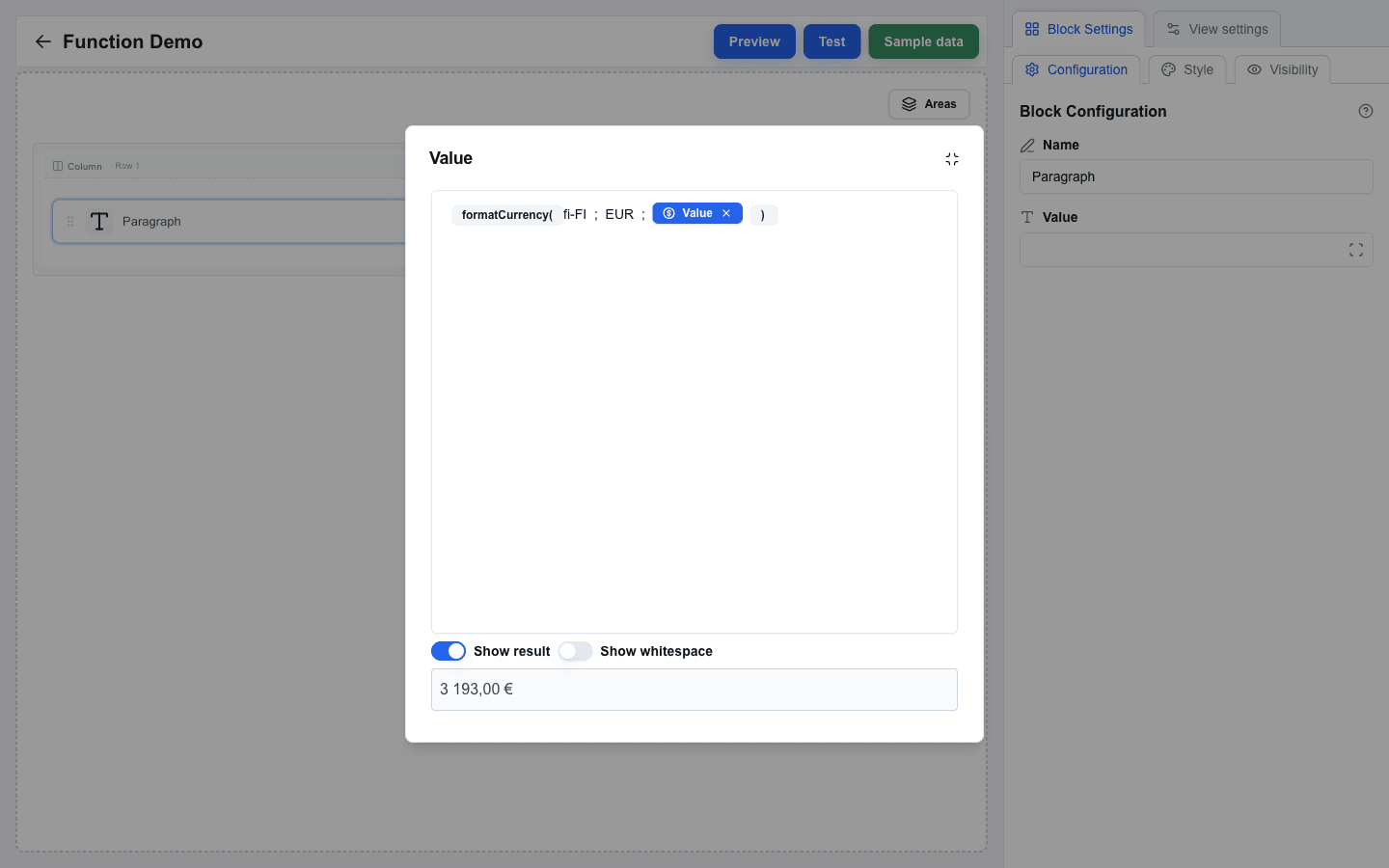This screenshot has width=1389, height=868.
Task: Expand the Value field to fullscreen
Action: [1356, 250]
